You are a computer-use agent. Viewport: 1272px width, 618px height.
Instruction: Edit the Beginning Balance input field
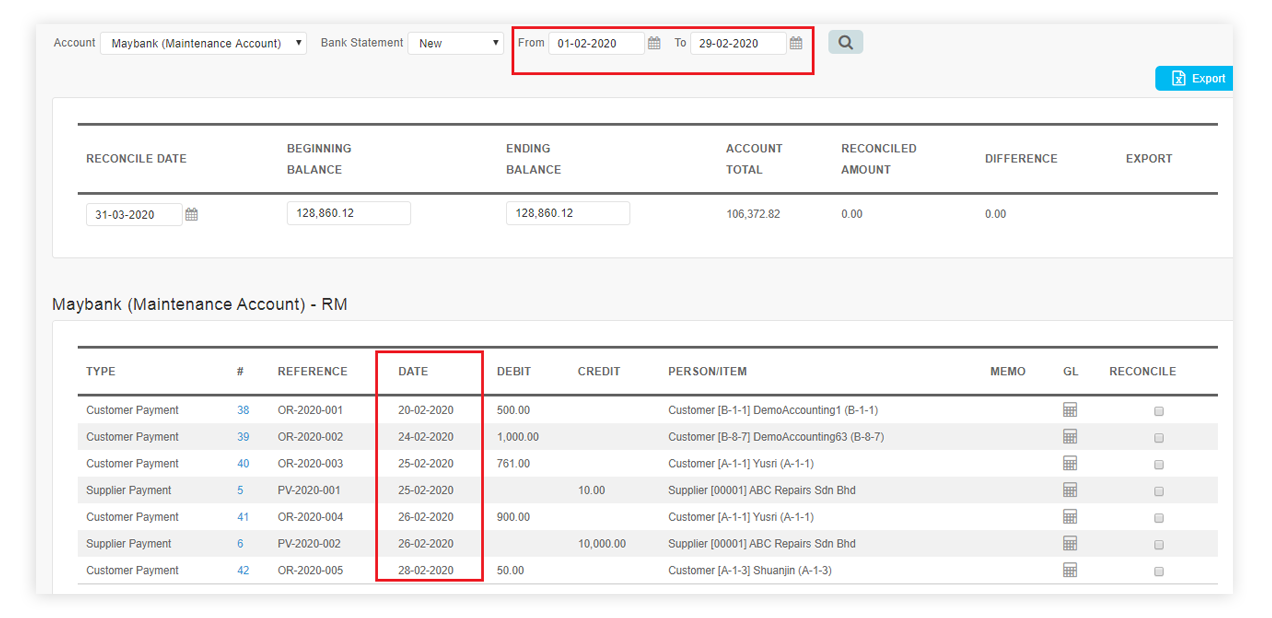point(348,213)
